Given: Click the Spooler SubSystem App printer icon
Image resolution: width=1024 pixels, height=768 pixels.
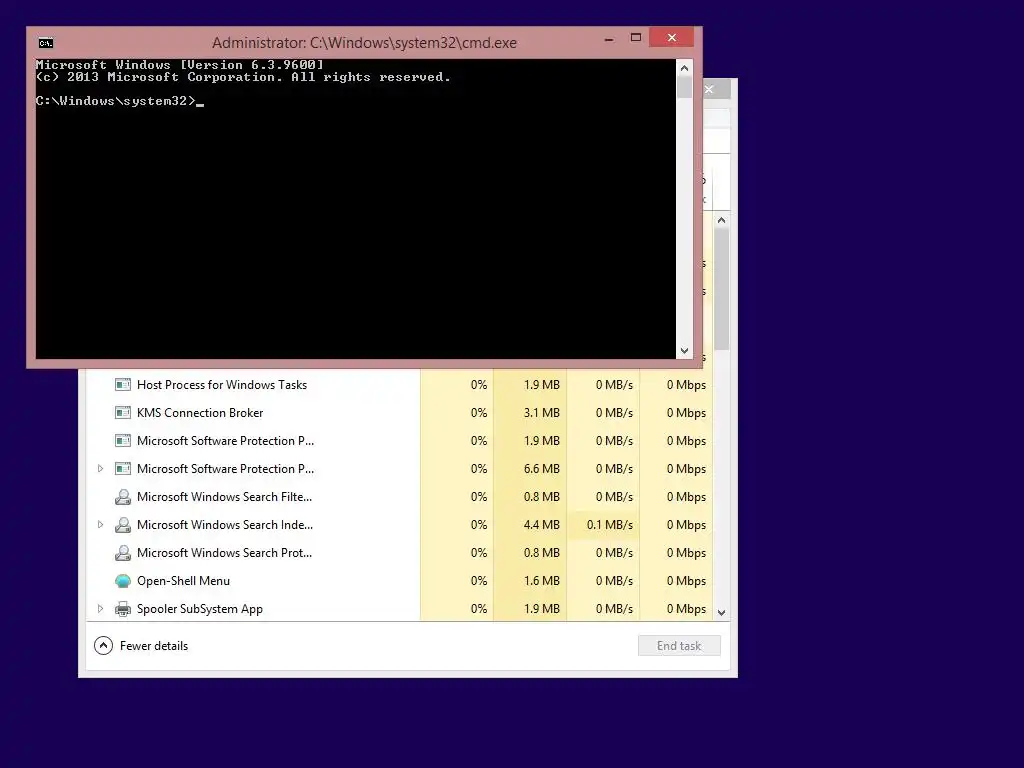Looking at the screenshot, I should (x=123, y=609).
